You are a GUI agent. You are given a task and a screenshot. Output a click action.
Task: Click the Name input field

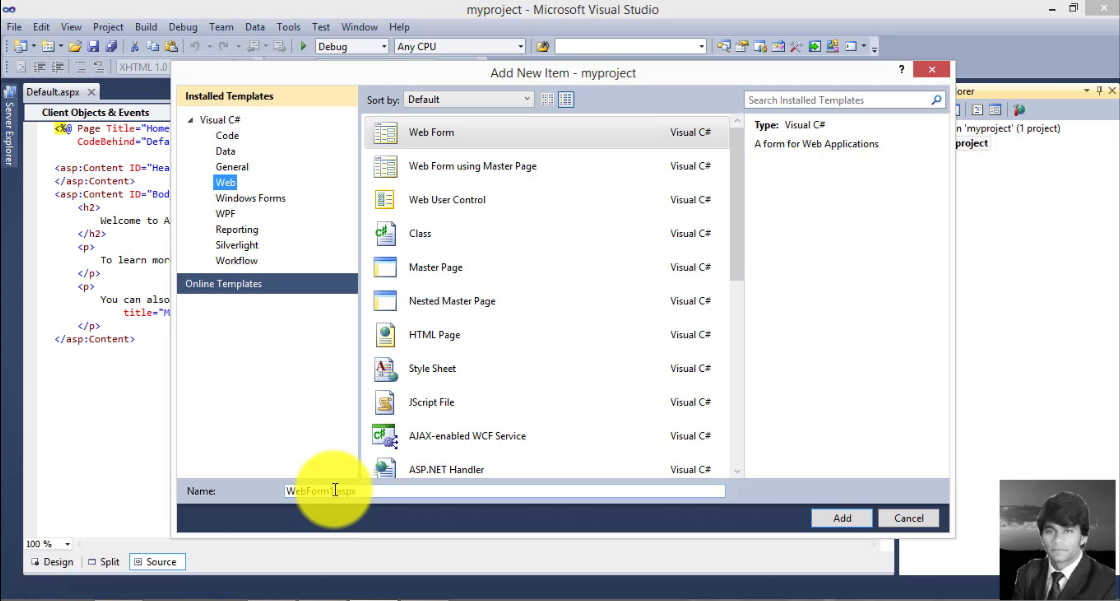504,491
